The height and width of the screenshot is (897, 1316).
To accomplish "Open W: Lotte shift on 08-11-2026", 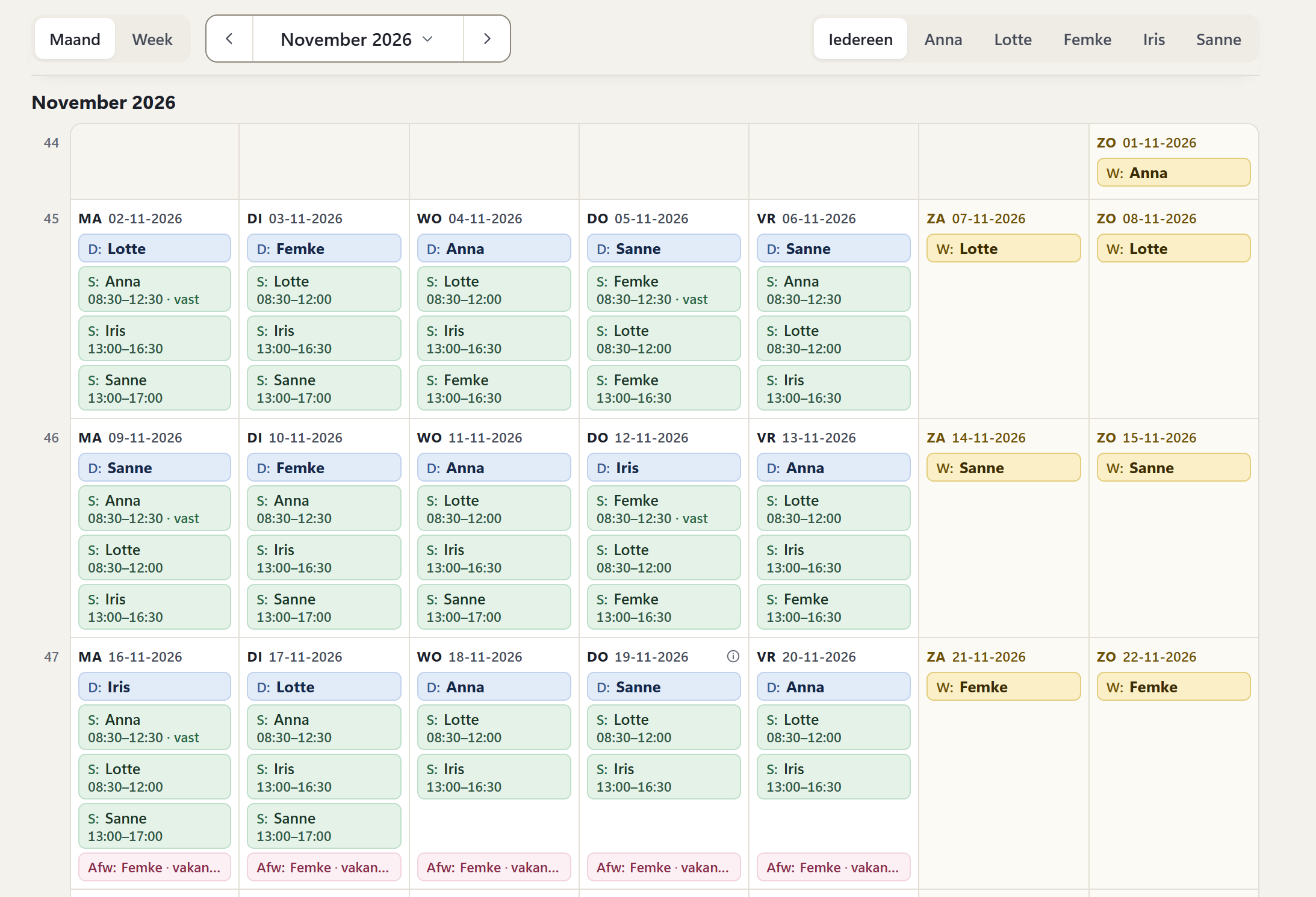I will (1173, 249).
